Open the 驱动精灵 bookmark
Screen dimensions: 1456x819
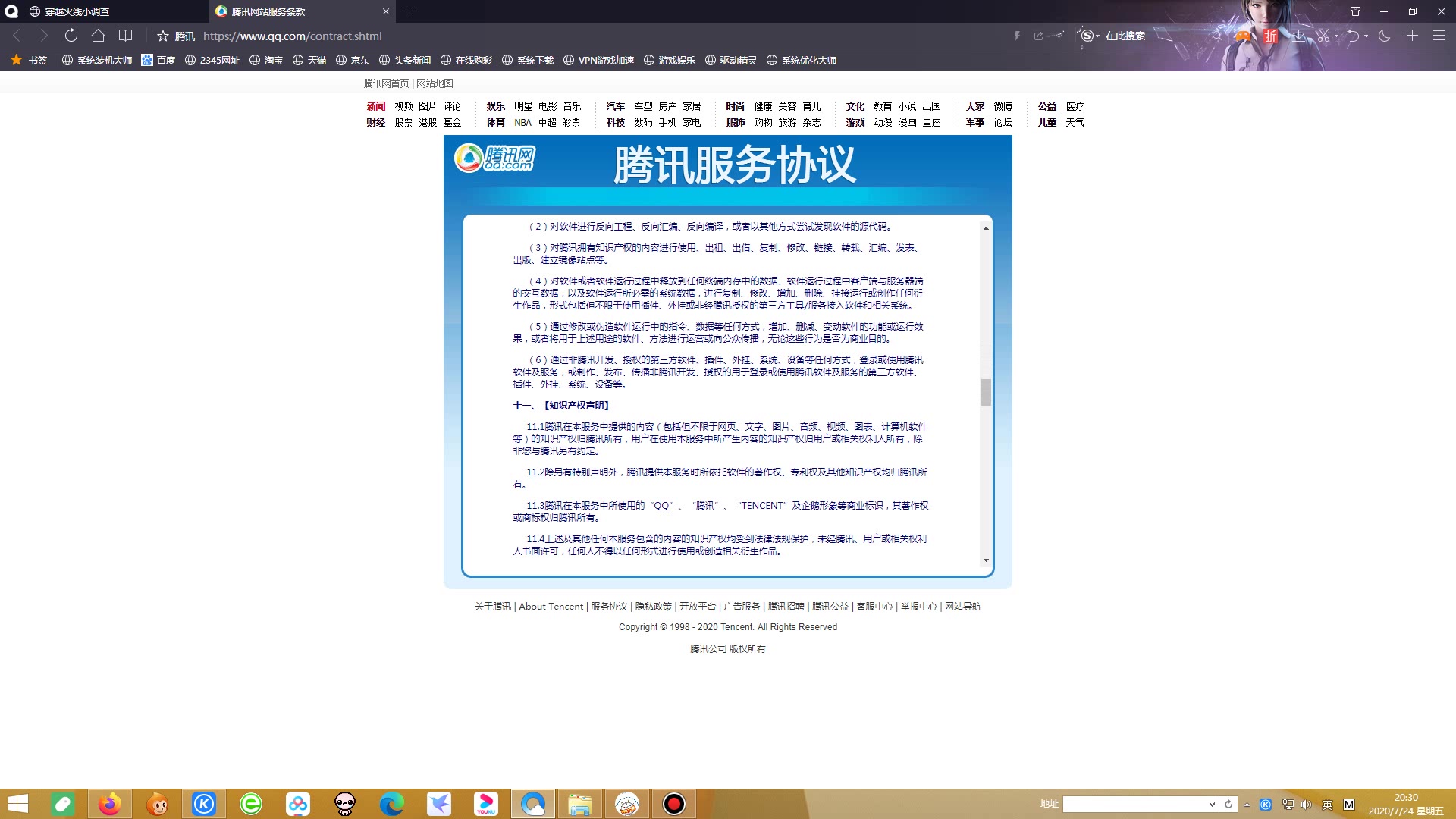tap(731, 60)
